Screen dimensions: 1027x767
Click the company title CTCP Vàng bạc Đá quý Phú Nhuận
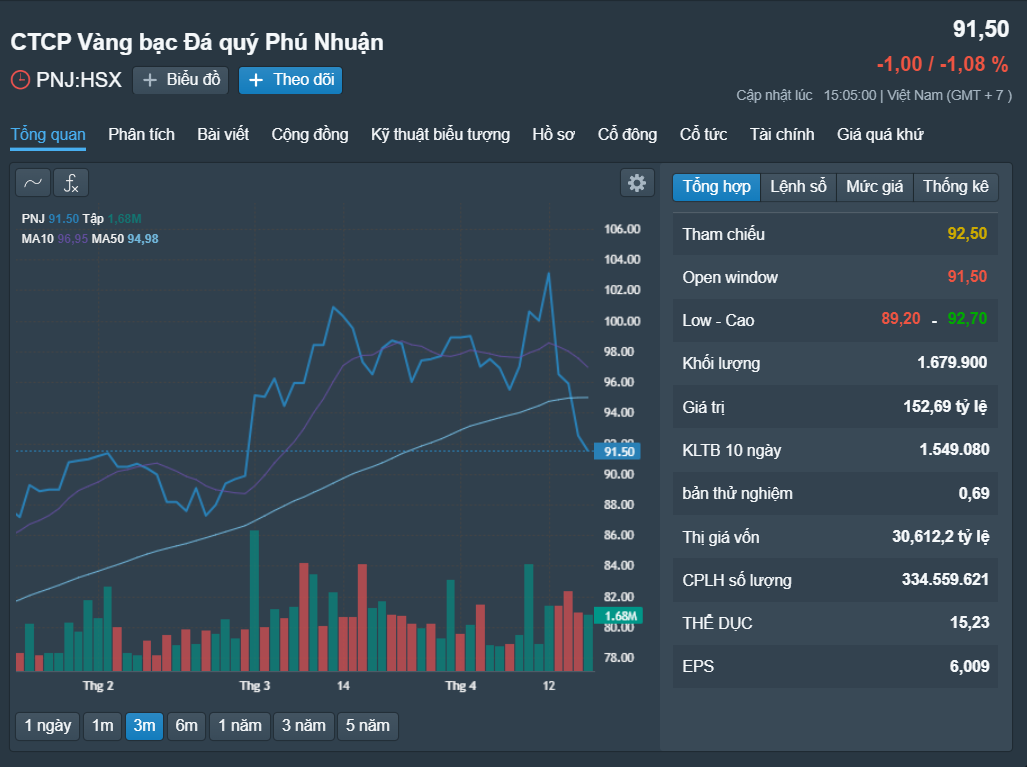197,42
